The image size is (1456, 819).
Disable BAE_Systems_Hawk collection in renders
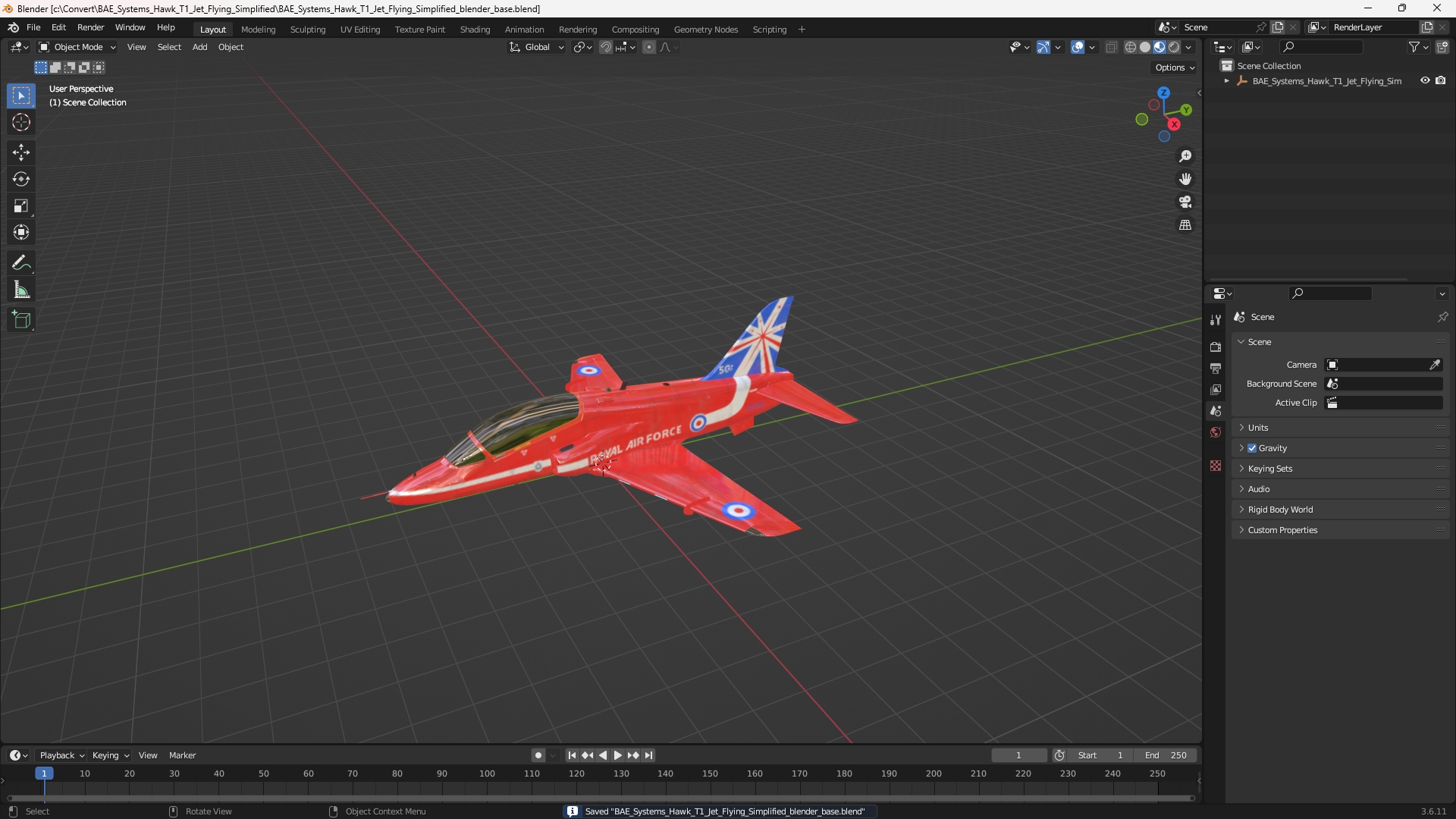pyautogui.click(x=1441, y=80)
